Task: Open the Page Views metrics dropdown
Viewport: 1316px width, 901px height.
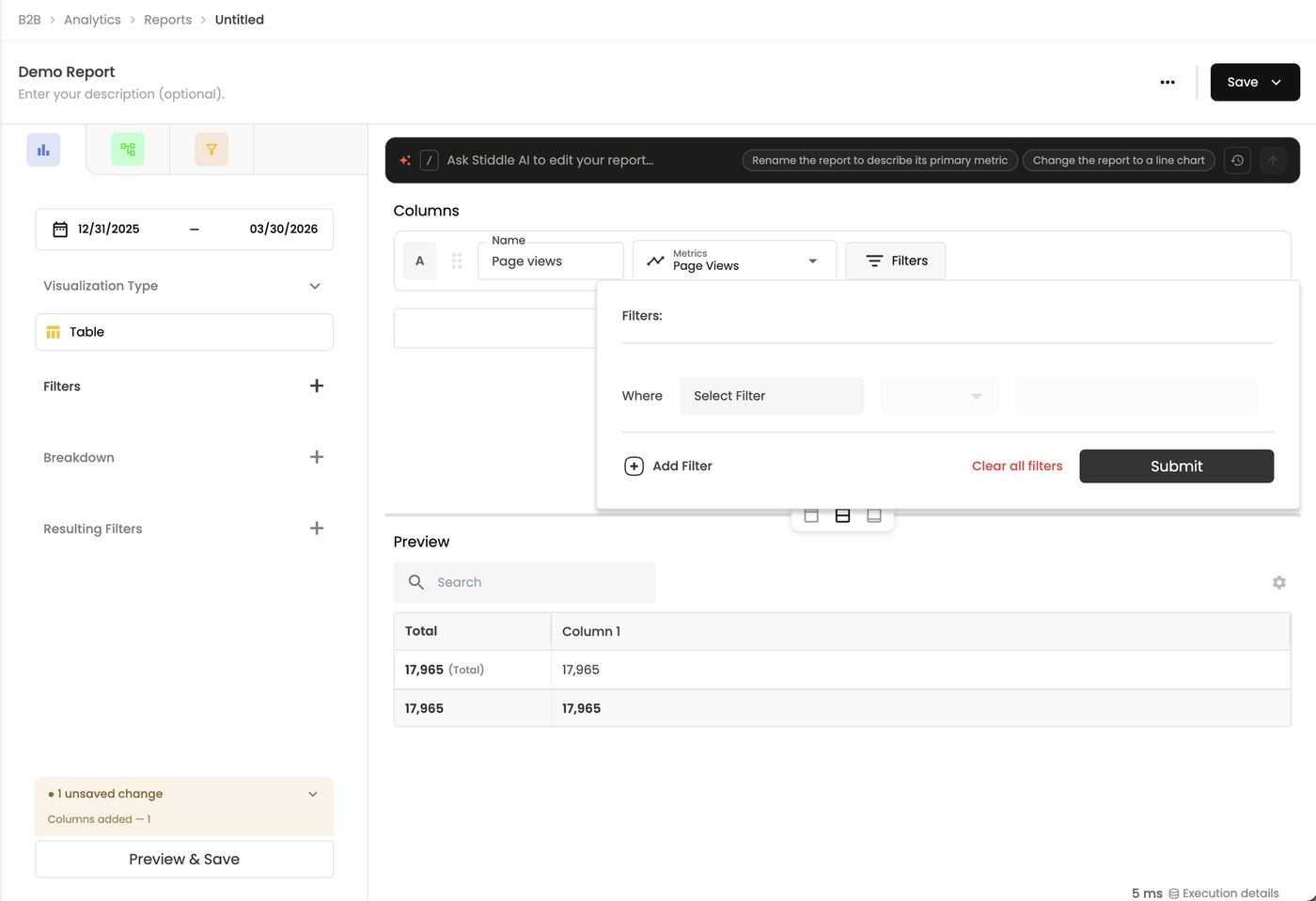Action: tap(735, 261)
